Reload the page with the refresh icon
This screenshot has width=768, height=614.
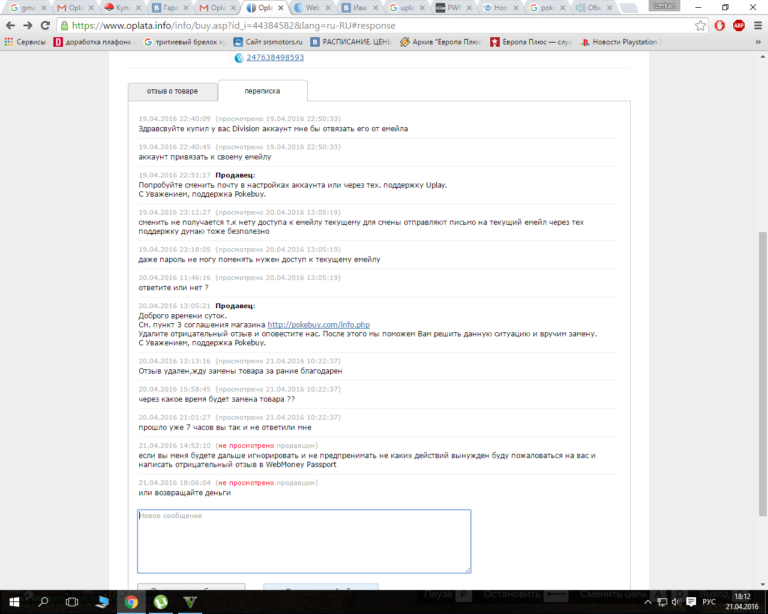tap(45, 25)
